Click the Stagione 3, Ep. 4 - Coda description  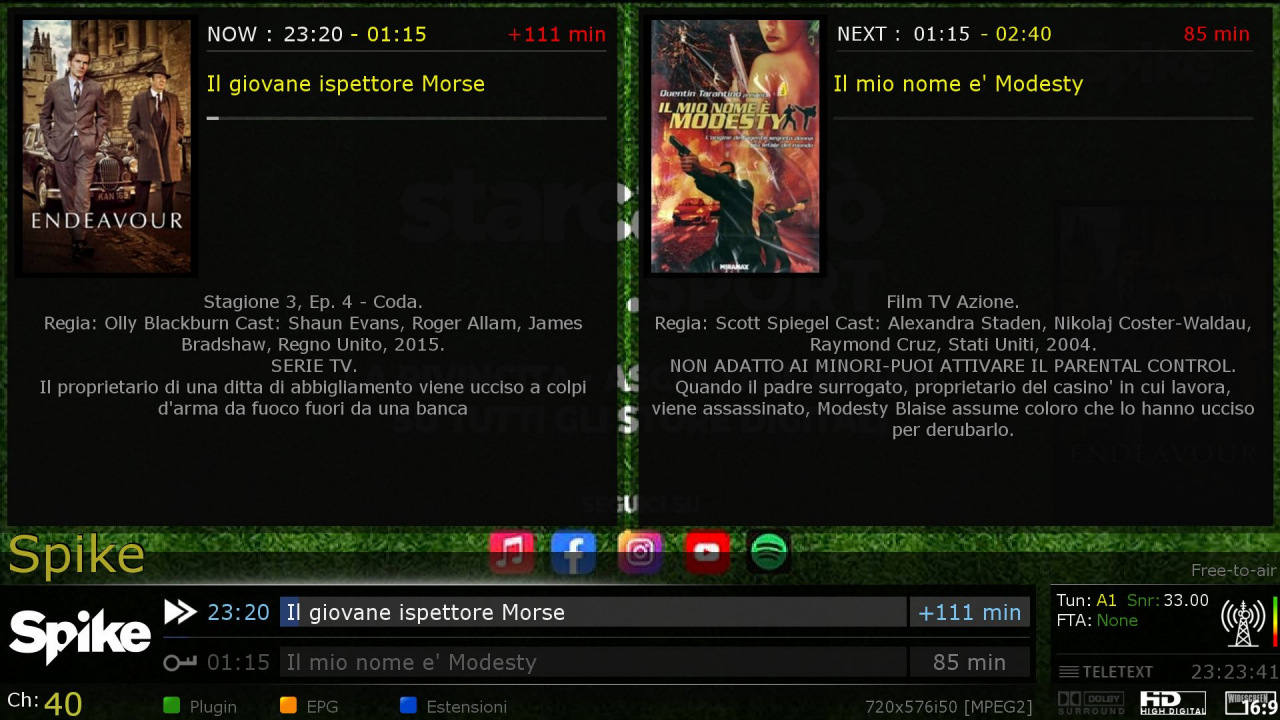(313, 301)
